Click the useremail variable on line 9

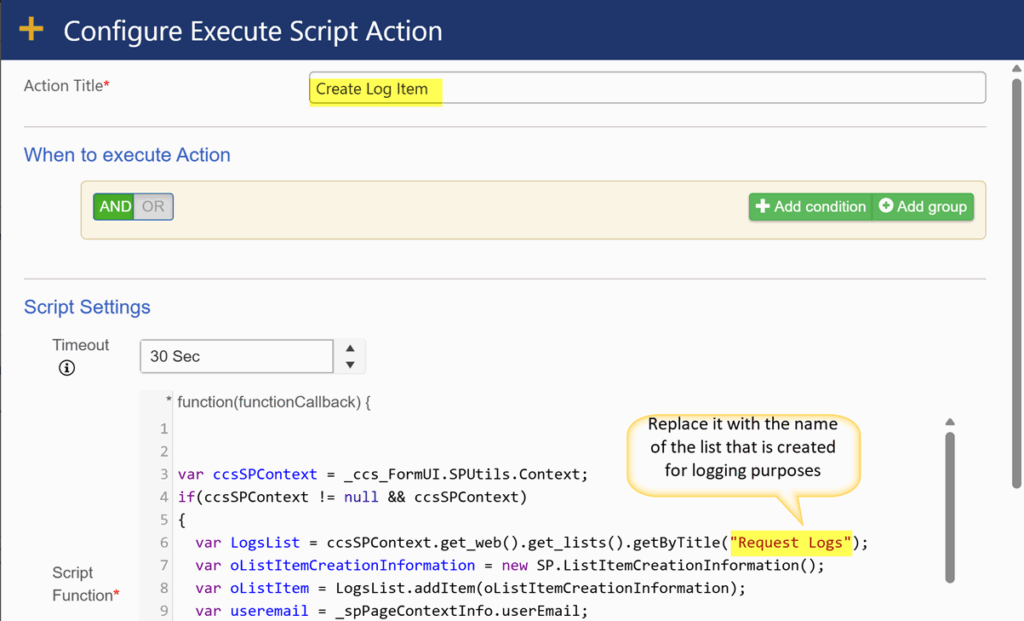click(x=269, y=611)
